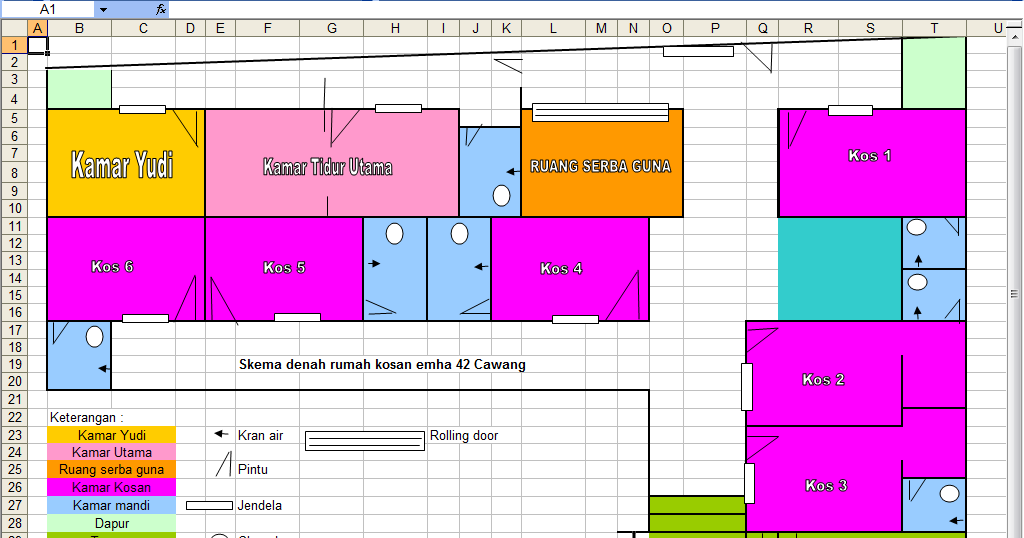Click the Select All corner box
The image size is (1024, 538).
click(14, 28)
